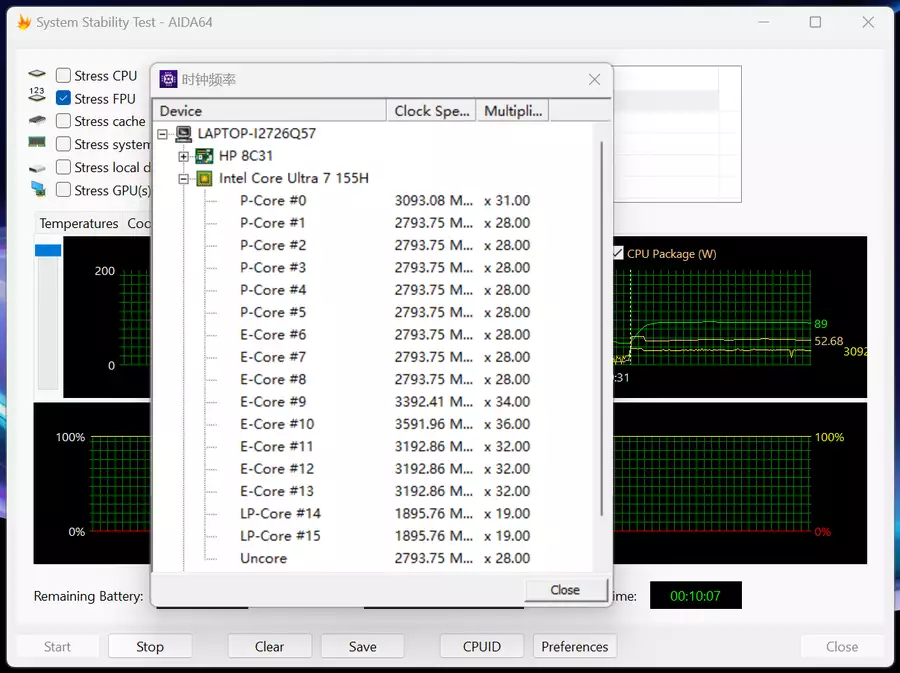The width and height of the screenshot is (900, 673).
Task: Uncheck the Stress FPU checkbox
Action: (63, 98)
